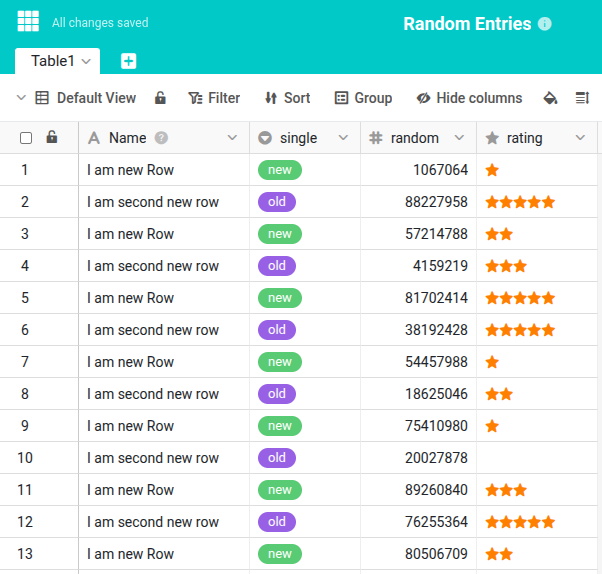602x574 pixels.
Task: Click the lock icon in header row
Action: pos(52,138)
